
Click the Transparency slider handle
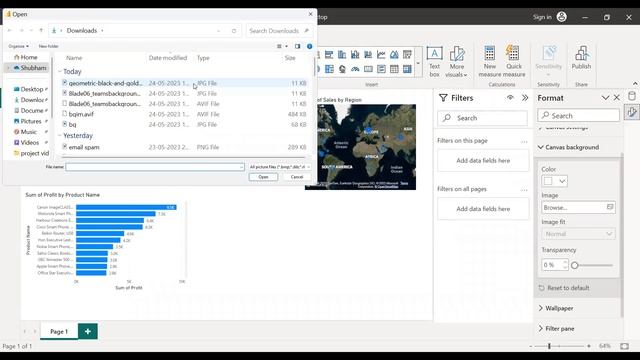(575, 265)
